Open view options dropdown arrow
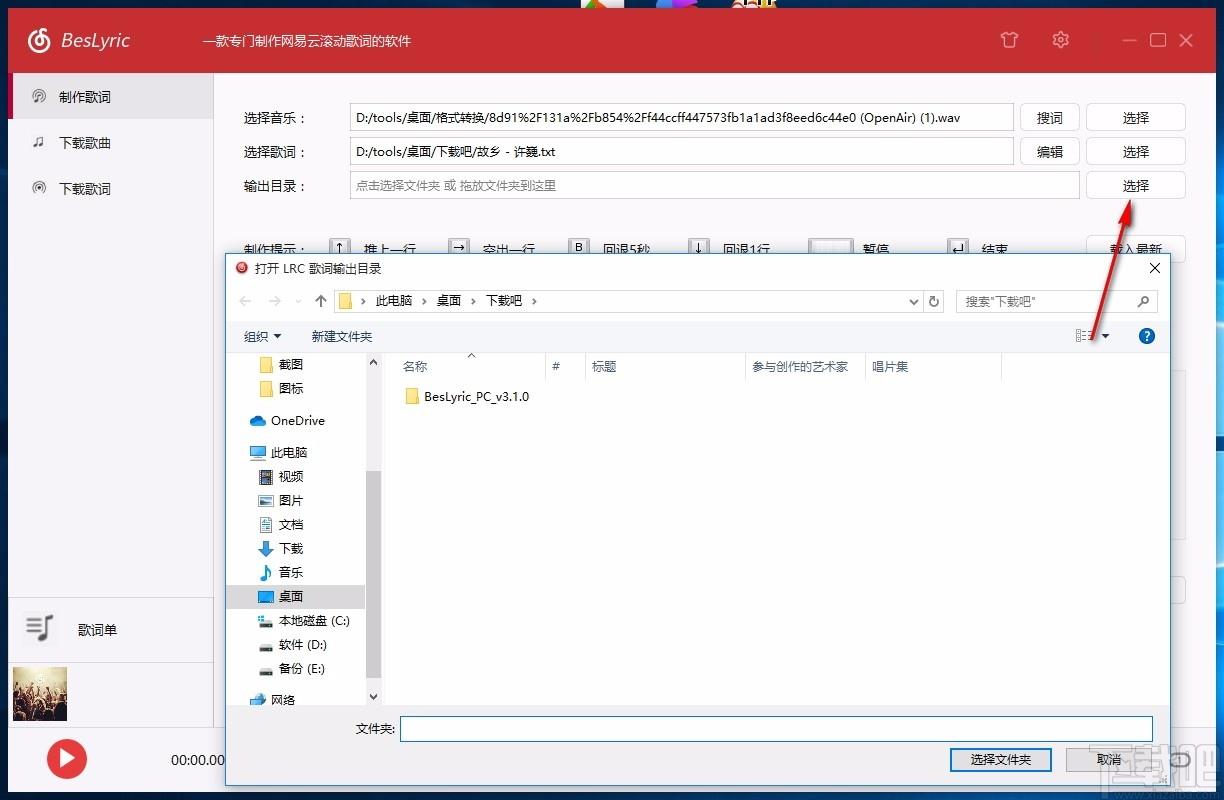 (x=1106, y=336)
